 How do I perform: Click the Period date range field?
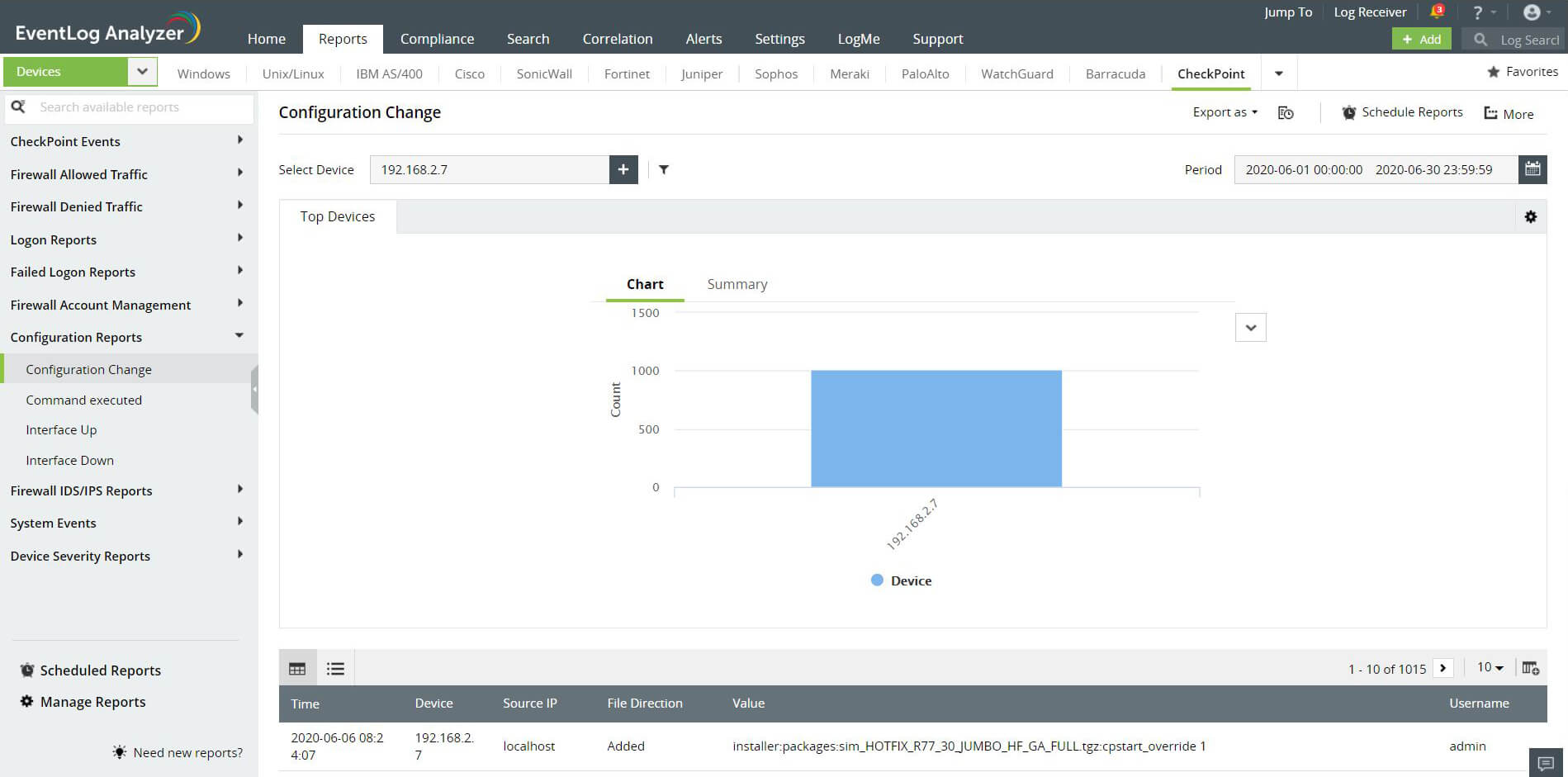1376,169
